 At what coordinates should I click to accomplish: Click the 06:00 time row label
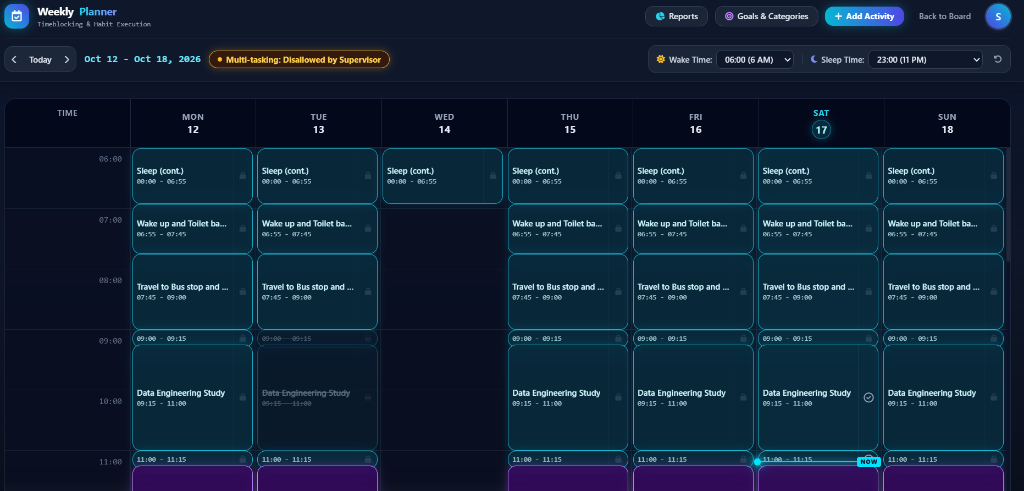[110, 159]
